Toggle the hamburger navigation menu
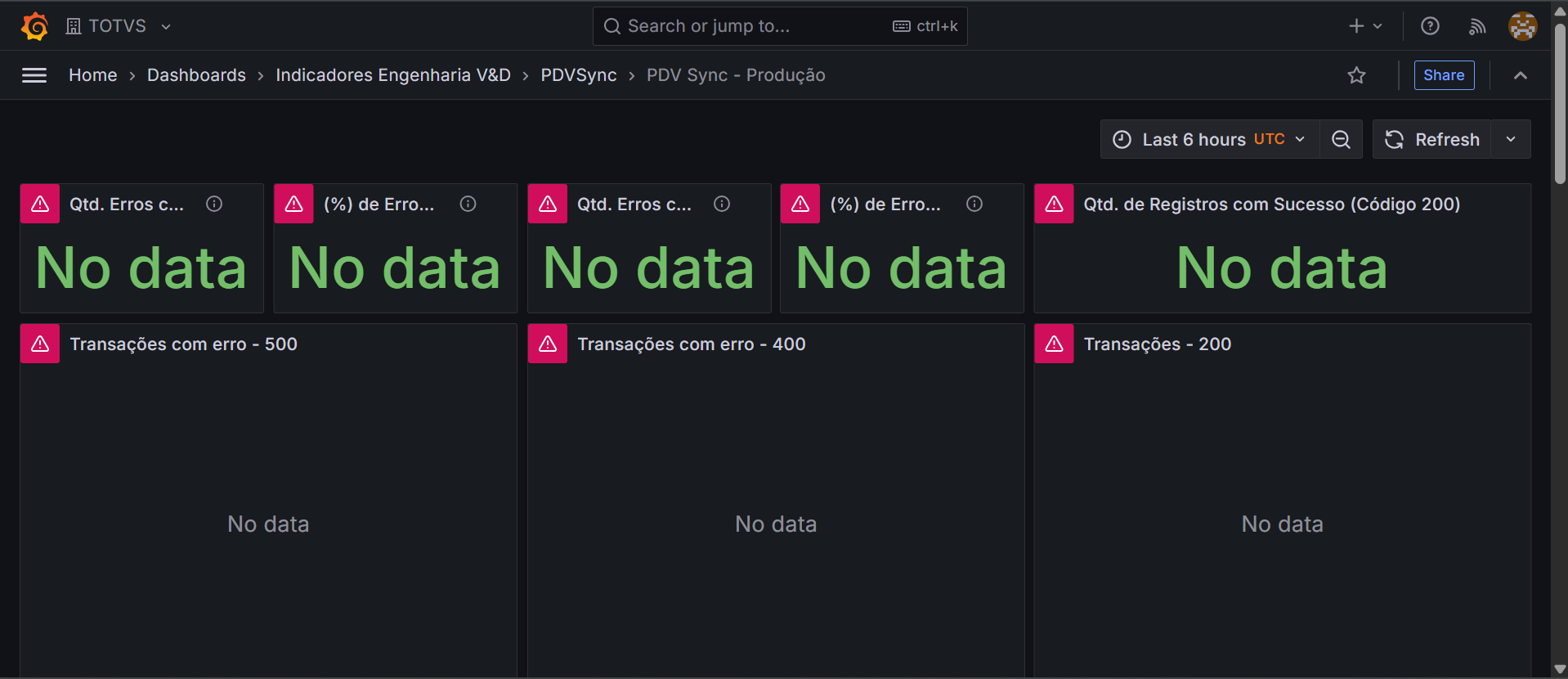This screenshot has height=679, width=1568. coord(34,75)
